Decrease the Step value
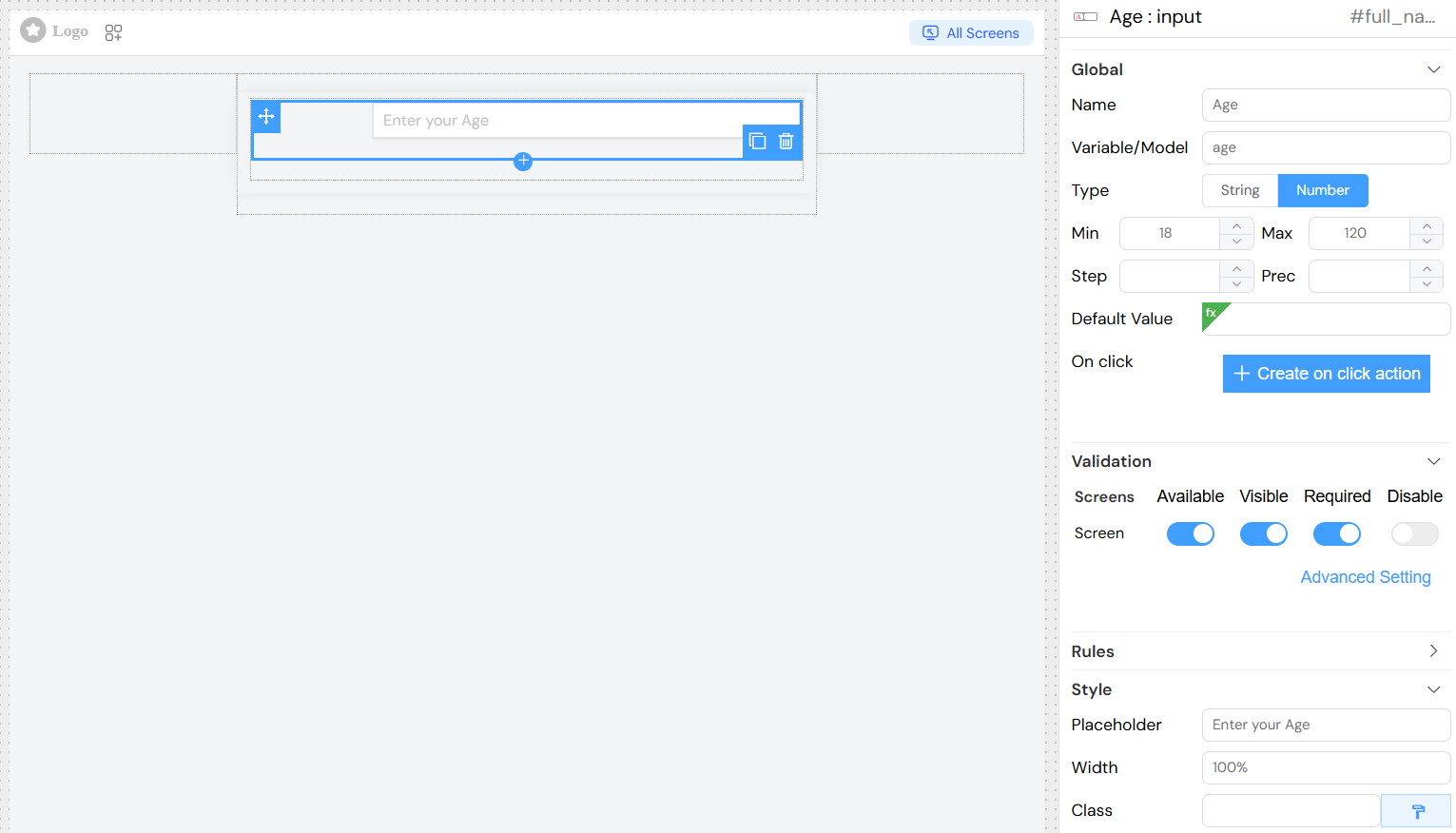Image resolution: width=1456 pixels, height=833 pixels. point(1236,284)
